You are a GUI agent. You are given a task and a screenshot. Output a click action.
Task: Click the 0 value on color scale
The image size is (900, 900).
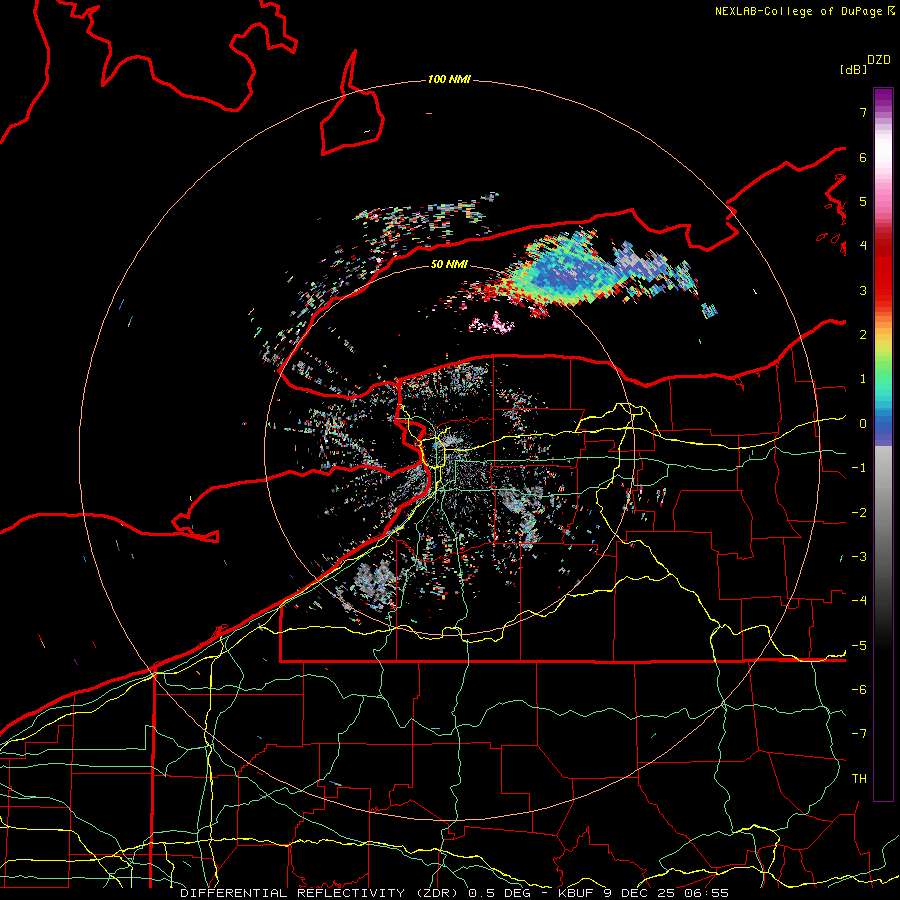click(x=863, y=424)
